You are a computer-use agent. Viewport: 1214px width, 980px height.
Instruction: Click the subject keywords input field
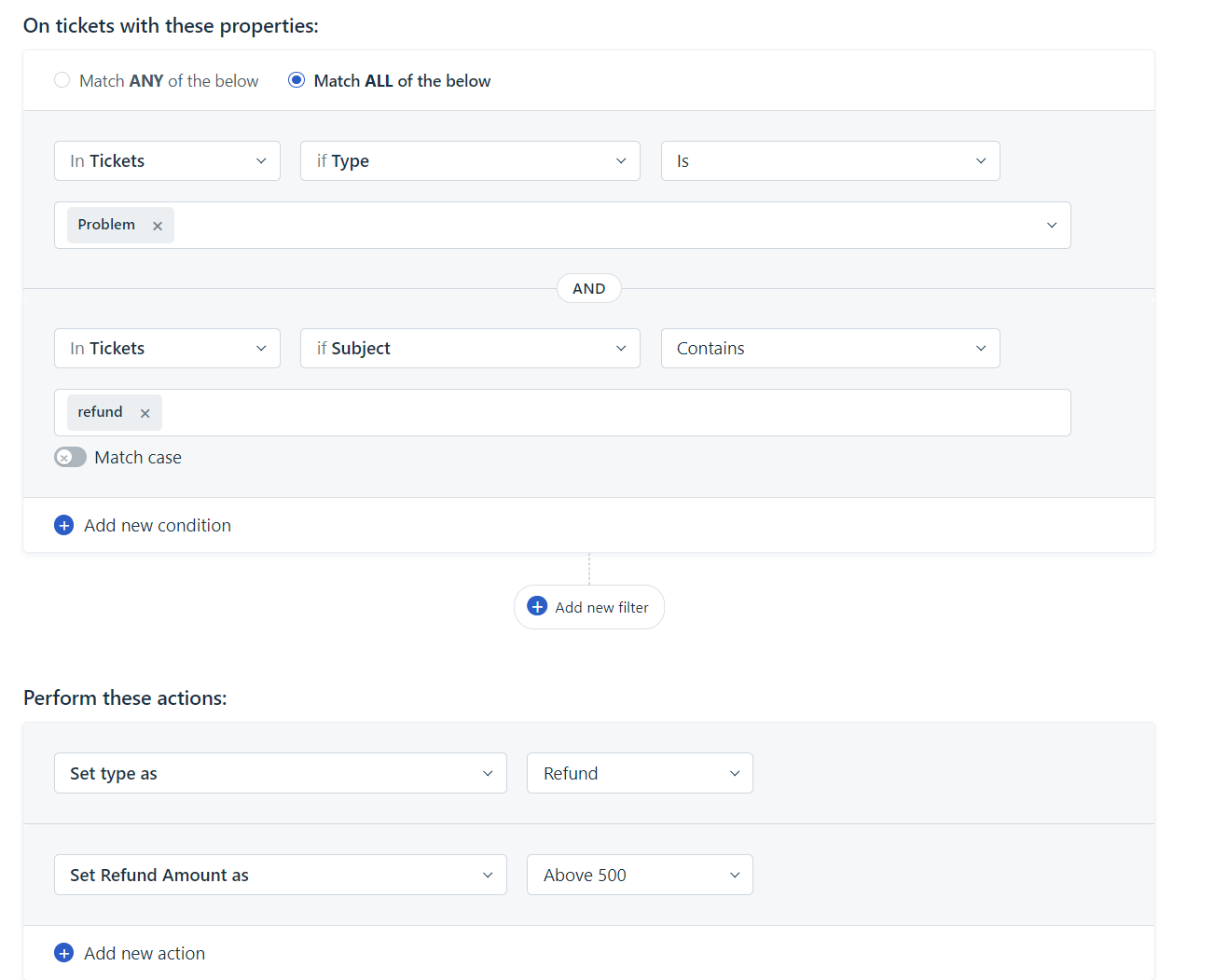[615, 413]
